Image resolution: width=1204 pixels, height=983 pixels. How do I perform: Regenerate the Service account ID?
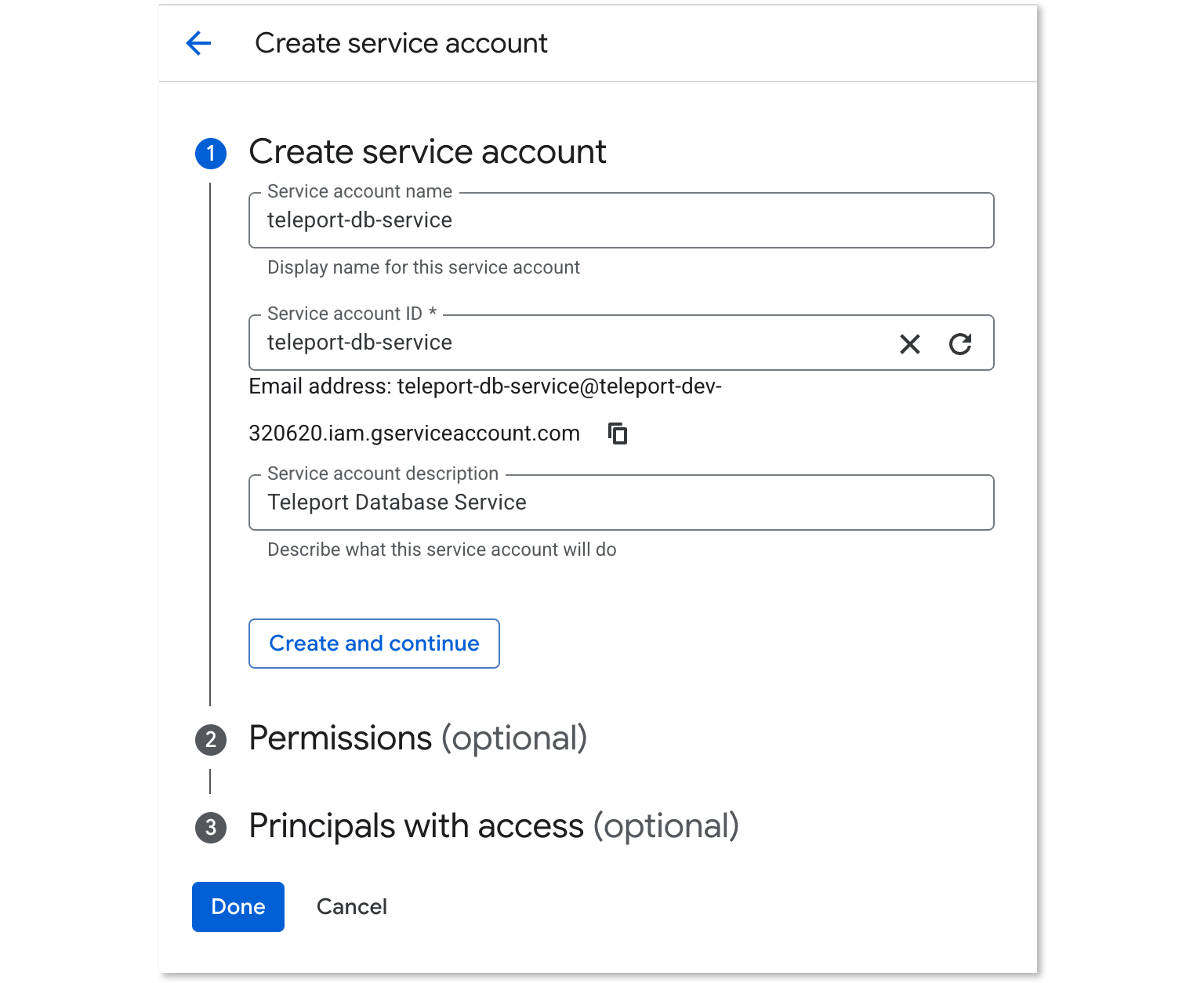click(x=961, y=343)
